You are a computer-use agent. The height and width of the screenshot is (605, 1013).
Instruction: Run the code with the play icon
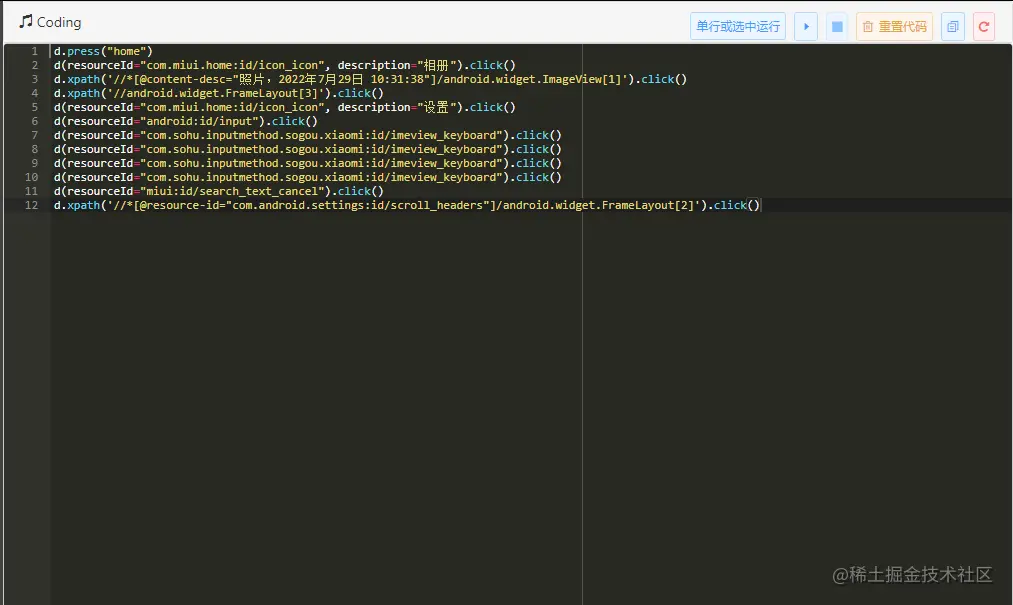point(806,27)
